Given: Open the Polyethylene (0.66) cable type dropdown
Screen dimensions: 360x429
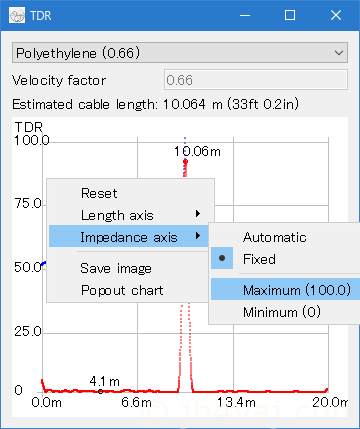Looking at the screenshot, I should tap(180, 53).
